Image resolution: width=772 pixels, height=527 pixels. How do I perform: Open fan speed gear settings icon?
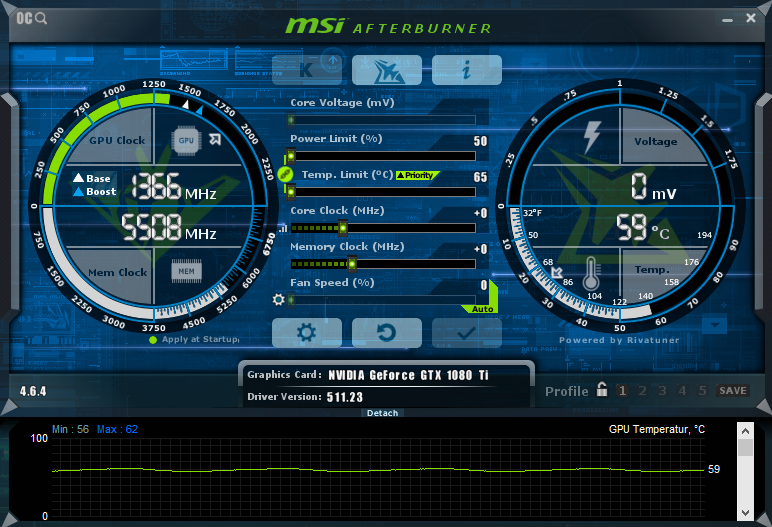click(x=279, y=299)
